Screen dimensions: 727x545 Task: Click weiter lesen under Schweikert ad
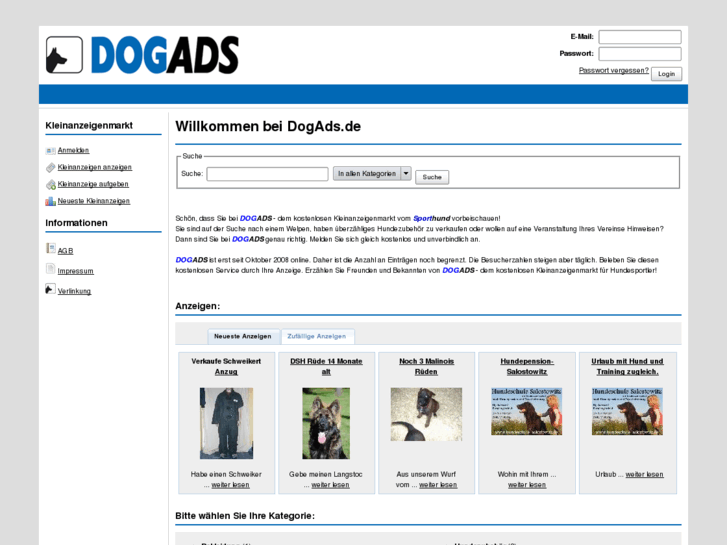coord(230,485)
